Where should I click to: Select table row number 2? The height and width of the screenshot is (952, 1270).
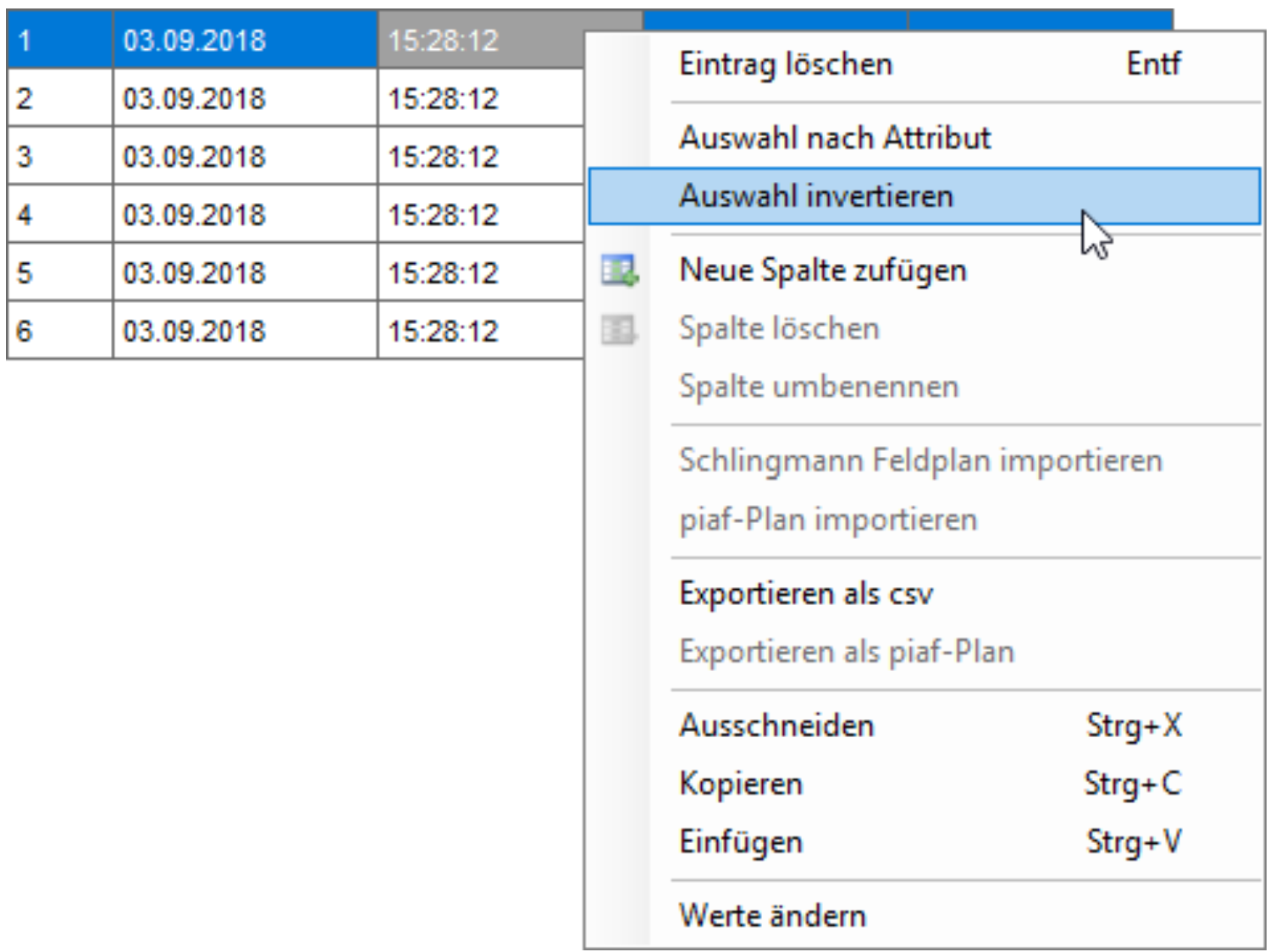tap(59, 98)
